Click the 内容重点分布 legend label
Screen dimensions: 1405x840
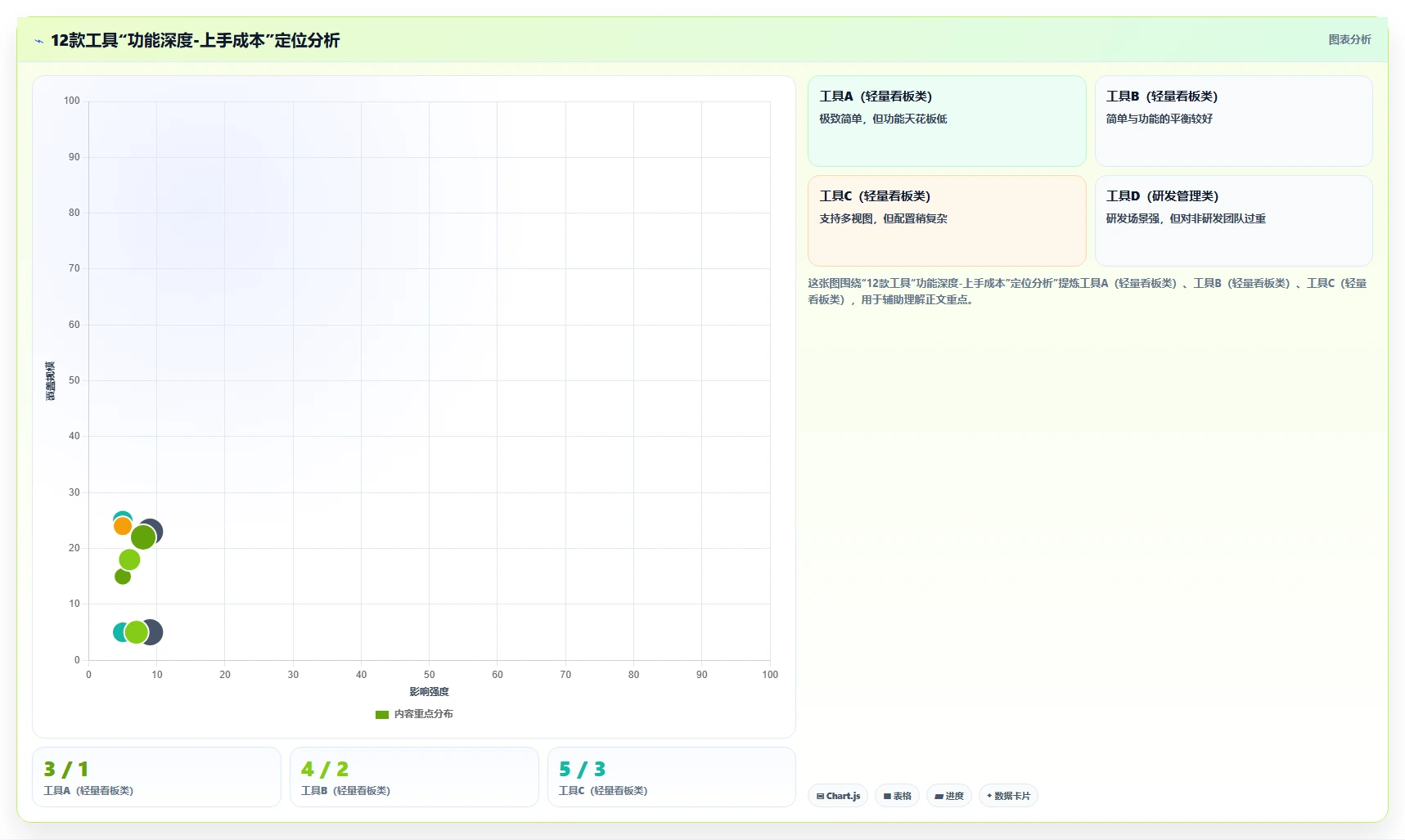424,714
